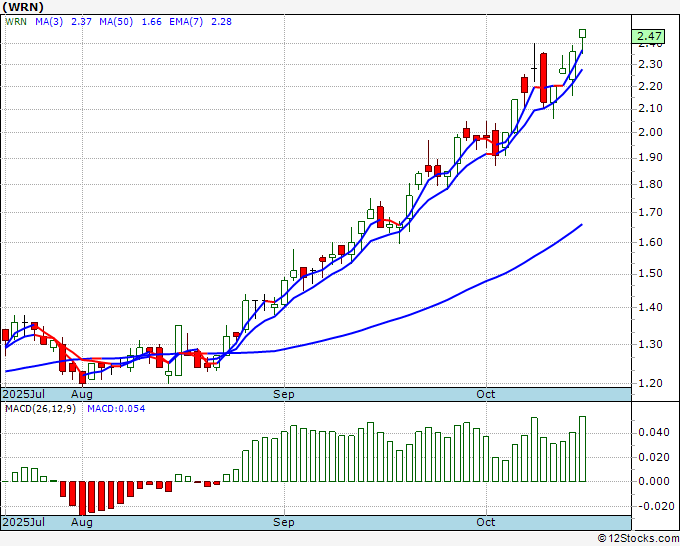Click the 0.000 MACD axis label

tap(654, 481)
